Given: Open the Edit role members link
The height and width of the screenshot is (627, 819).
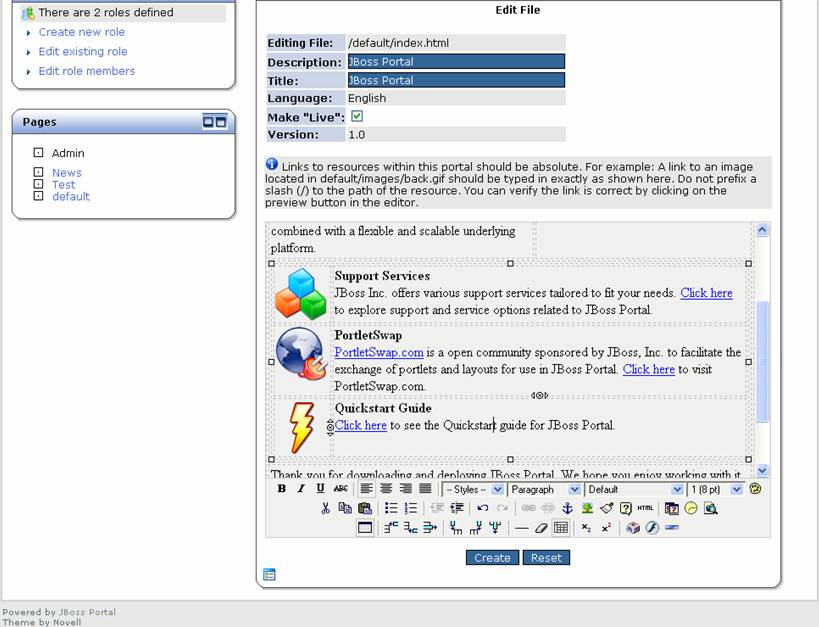Looking at the screenshot, I should point(87,71).
